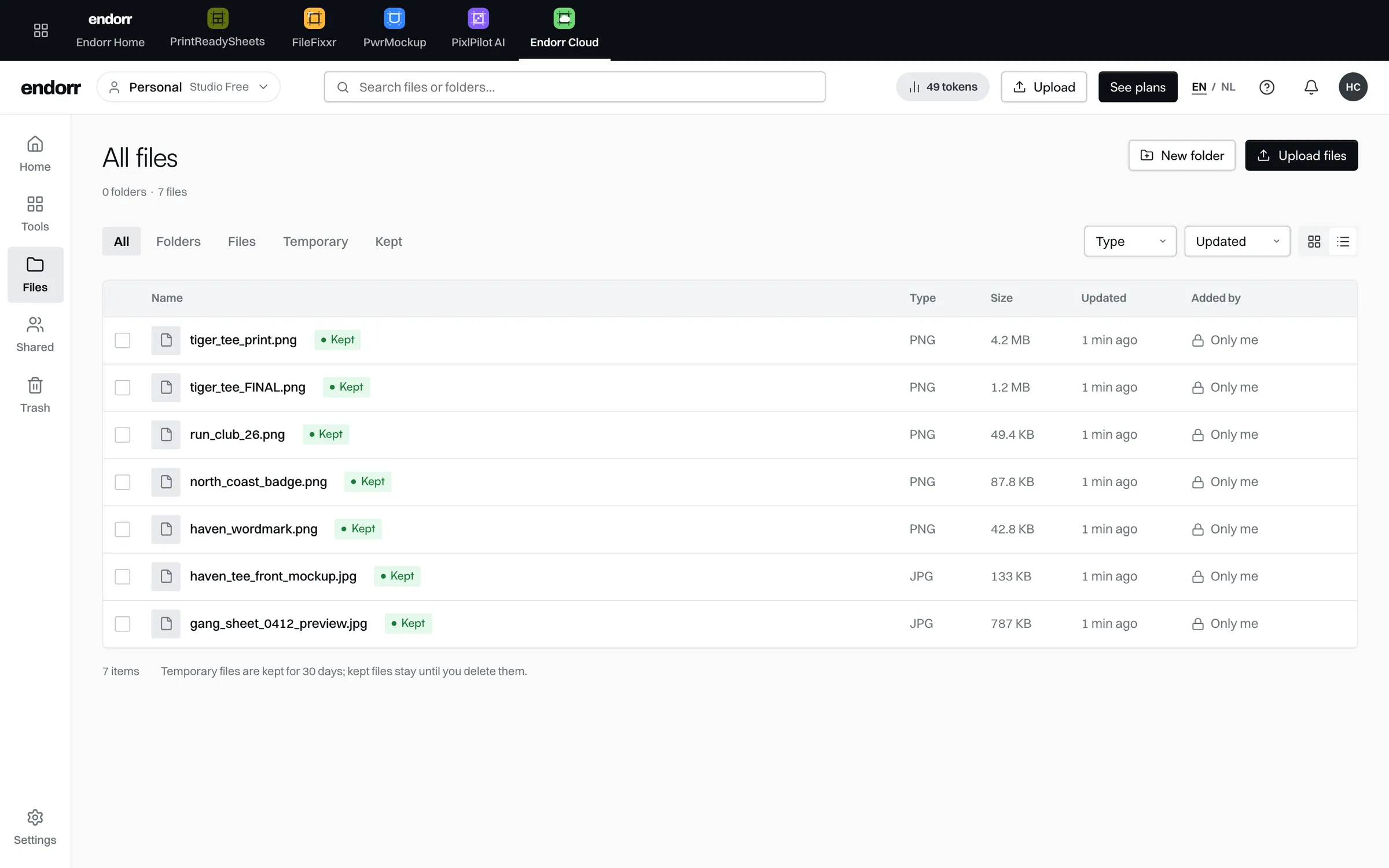
Task: Open notifications bell icon
Action: pyautogui.click(x=1311, y=87)
